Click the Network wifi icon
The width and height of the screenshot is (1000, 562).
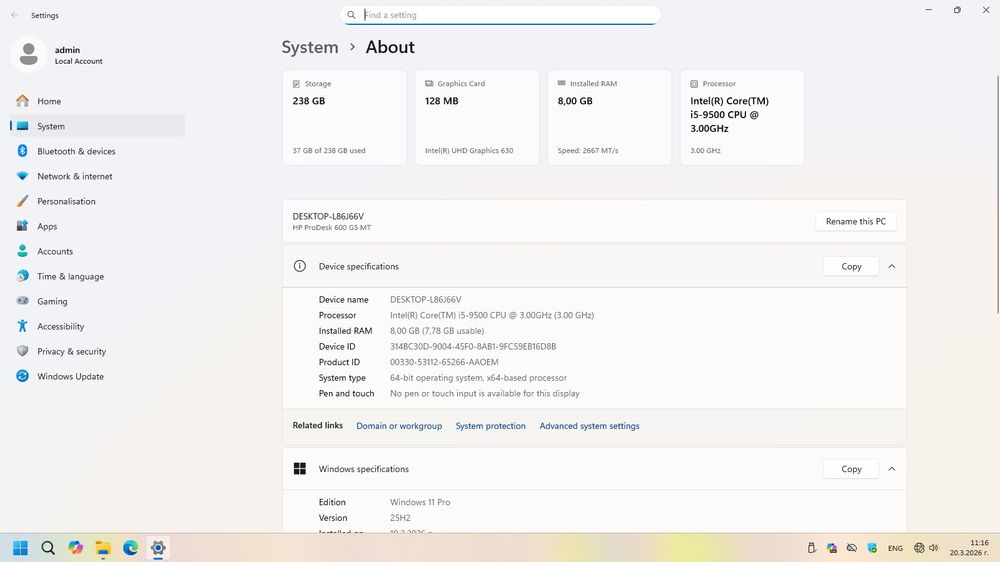[x=22, y=176]
